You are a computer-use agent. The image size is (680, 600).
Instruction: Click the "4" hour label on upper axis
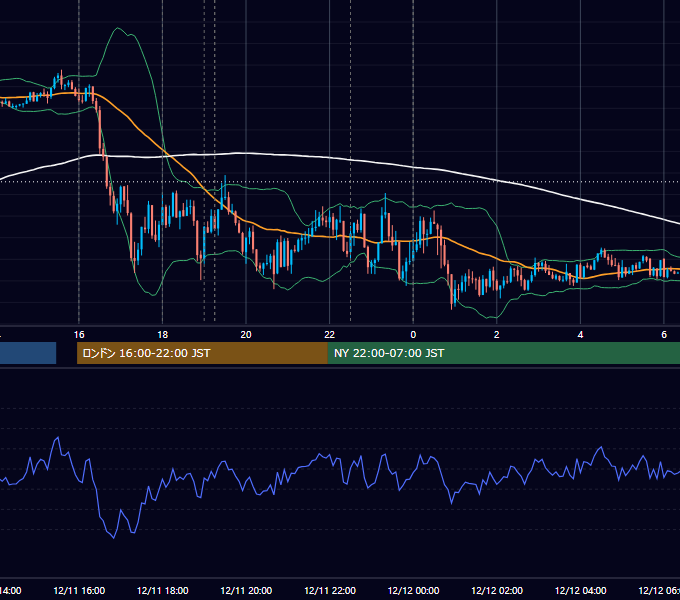point(580,335)
